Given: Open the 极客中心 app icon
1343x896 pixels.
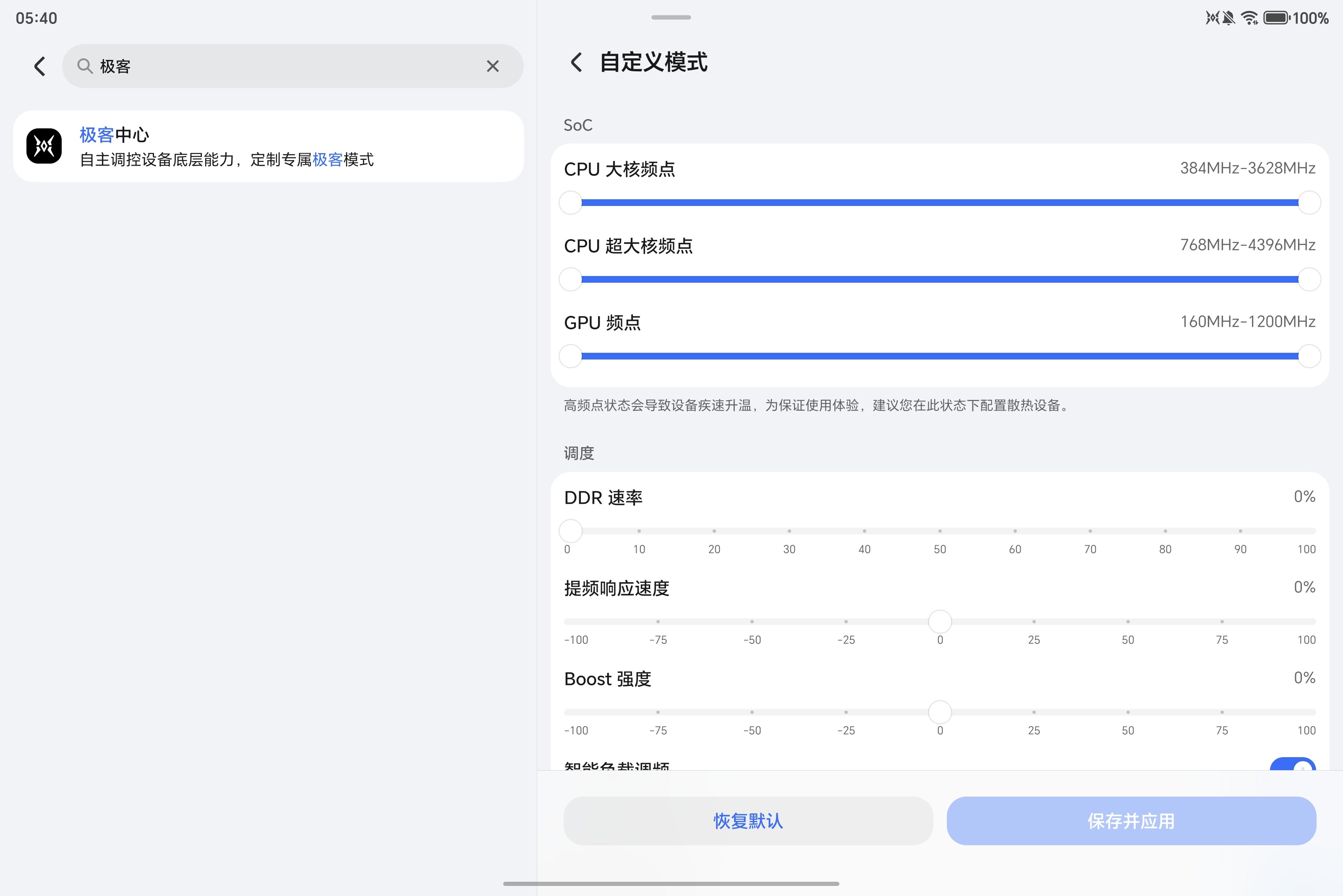Looking at the screenshot, I should (x=44, y=146).
